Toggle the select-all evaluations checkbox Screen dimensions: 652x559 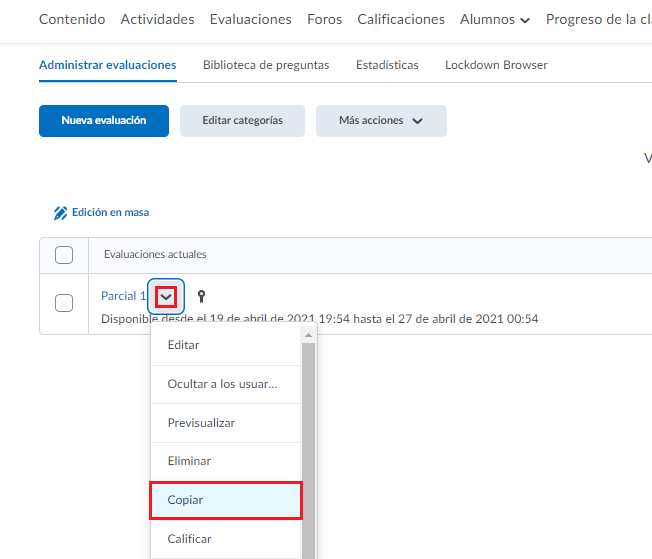coord(64,255)
